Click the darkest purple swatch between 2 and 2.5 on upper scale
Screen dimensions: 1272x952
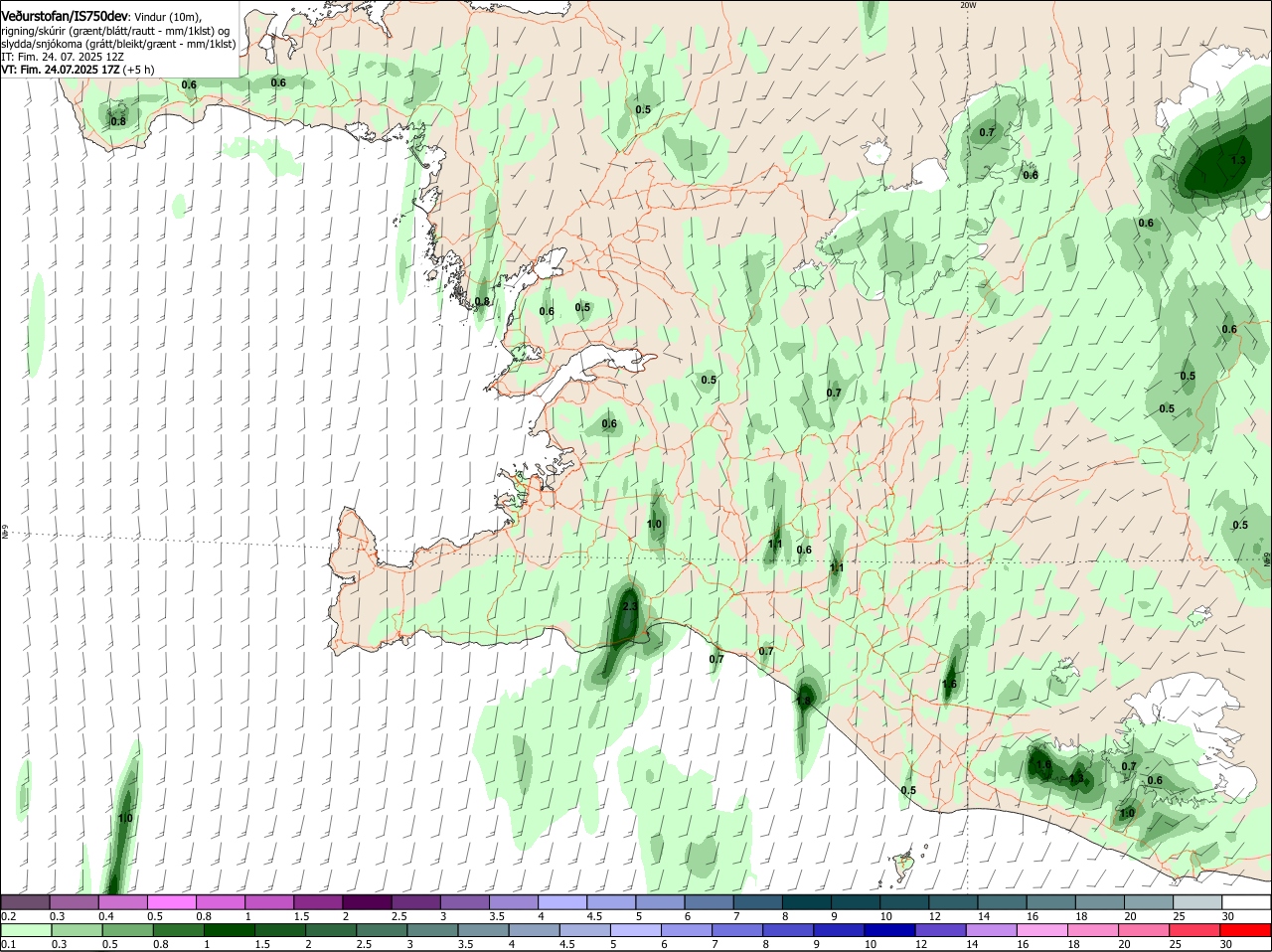pos(369,902)
